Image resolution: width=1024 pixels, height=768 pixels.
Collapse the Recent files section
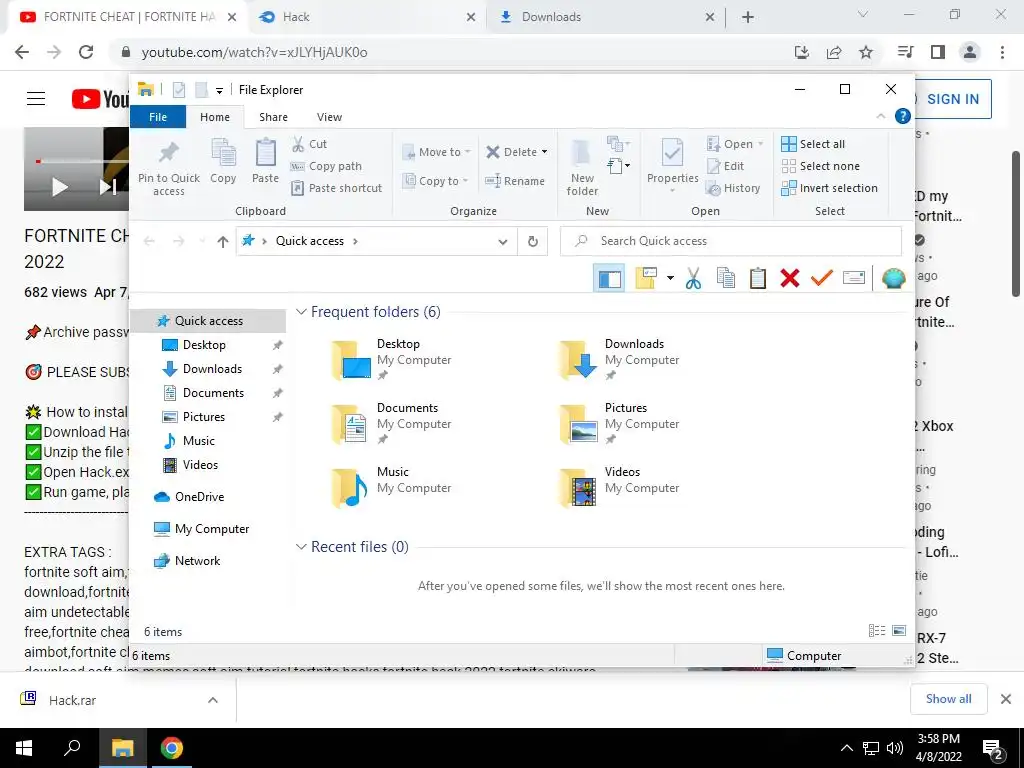(301, 547)
